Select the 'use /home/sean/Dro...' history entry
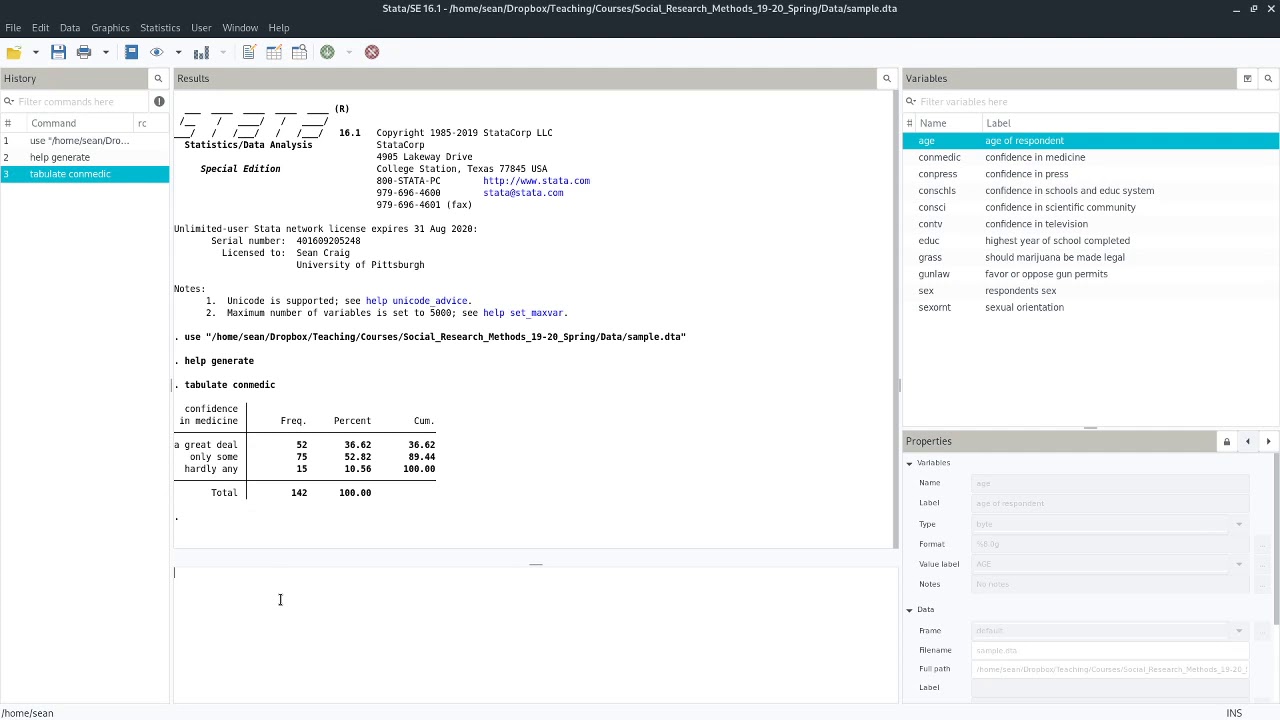The height and width of the screenshot is (720, 1280). (85, 140)
